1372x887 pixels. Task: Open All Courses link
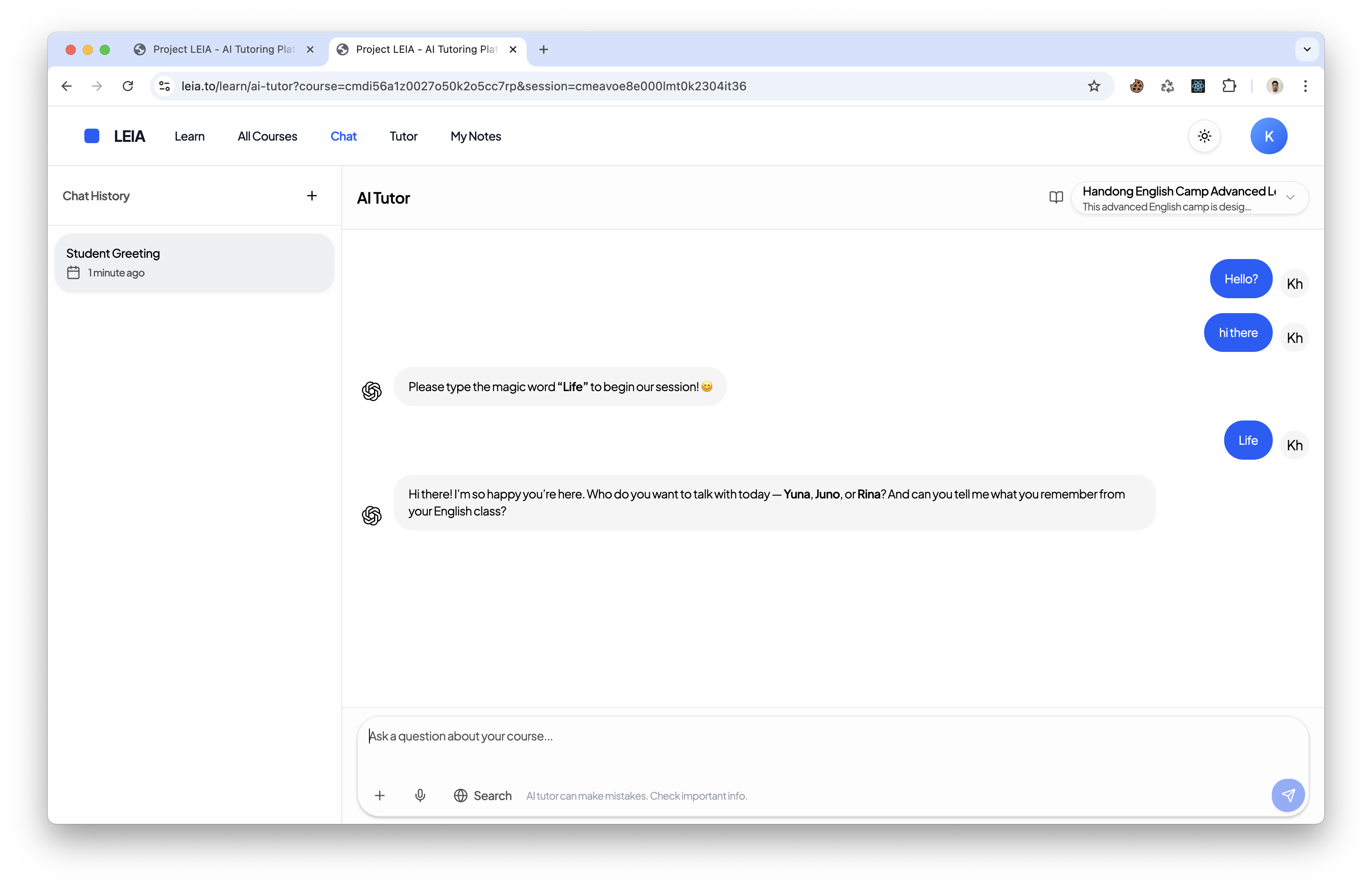coord(267,136)
